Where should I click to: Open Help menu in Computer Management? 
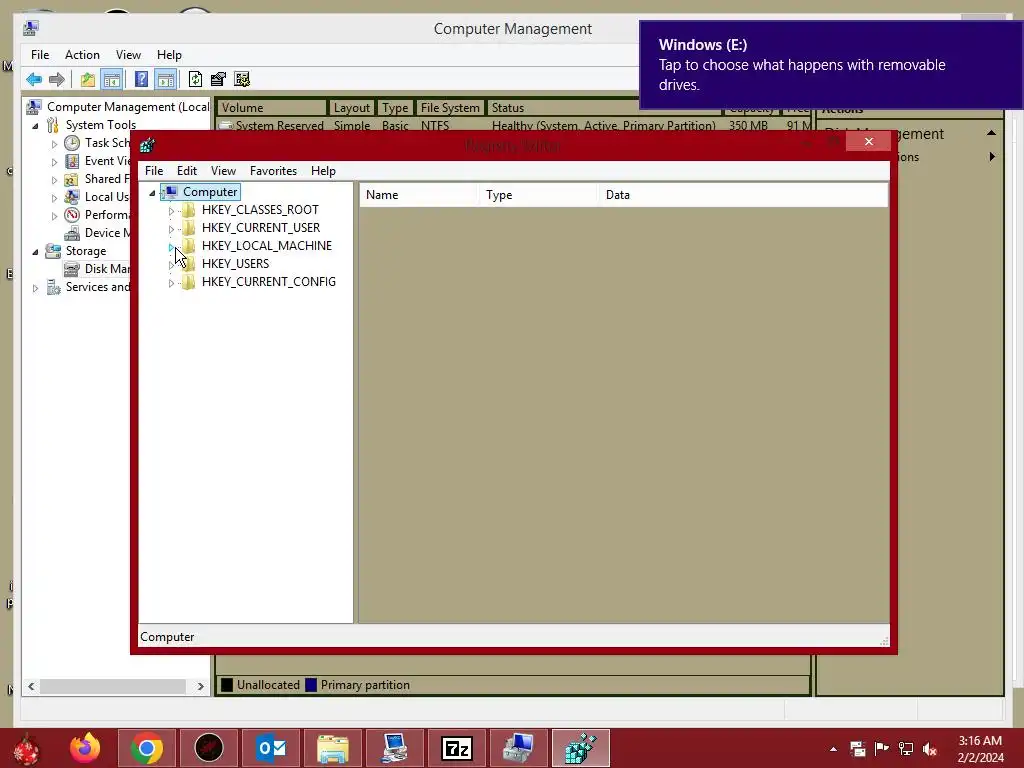click(169, 55)
